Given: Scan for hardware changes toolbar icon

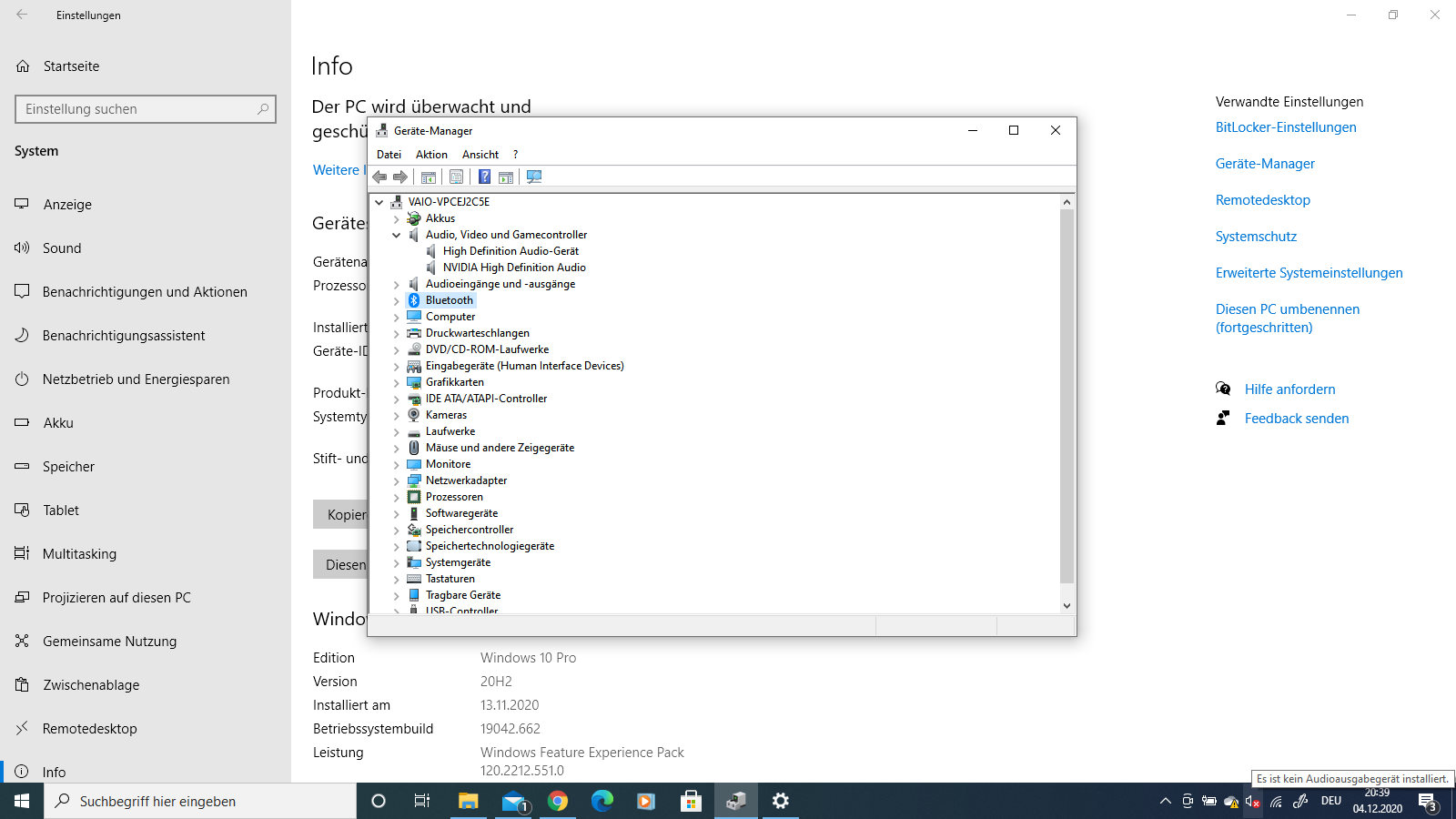Looking at the screenshot, I should pos(534,177).
